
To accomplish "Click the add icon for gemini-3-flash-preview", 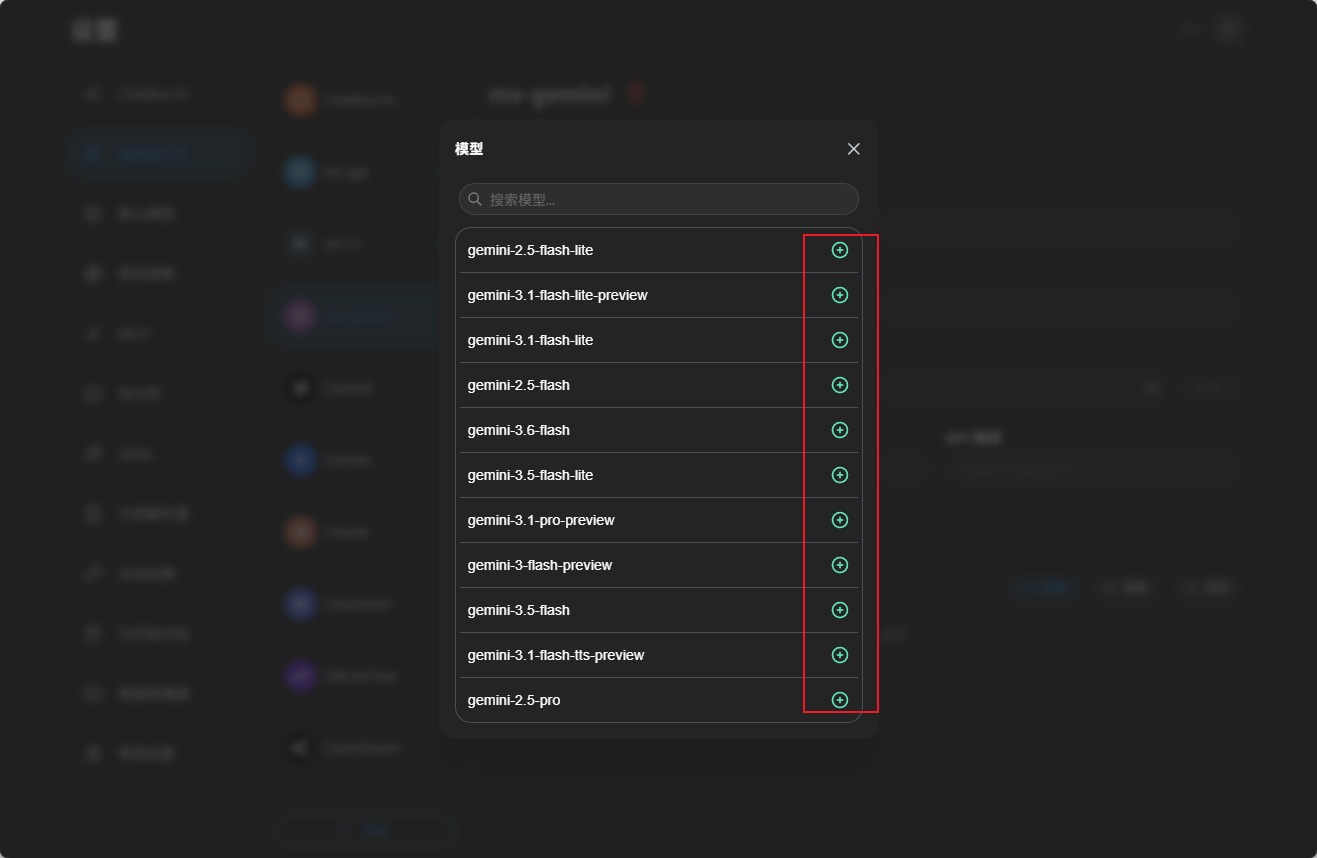I will coord(840,565).
